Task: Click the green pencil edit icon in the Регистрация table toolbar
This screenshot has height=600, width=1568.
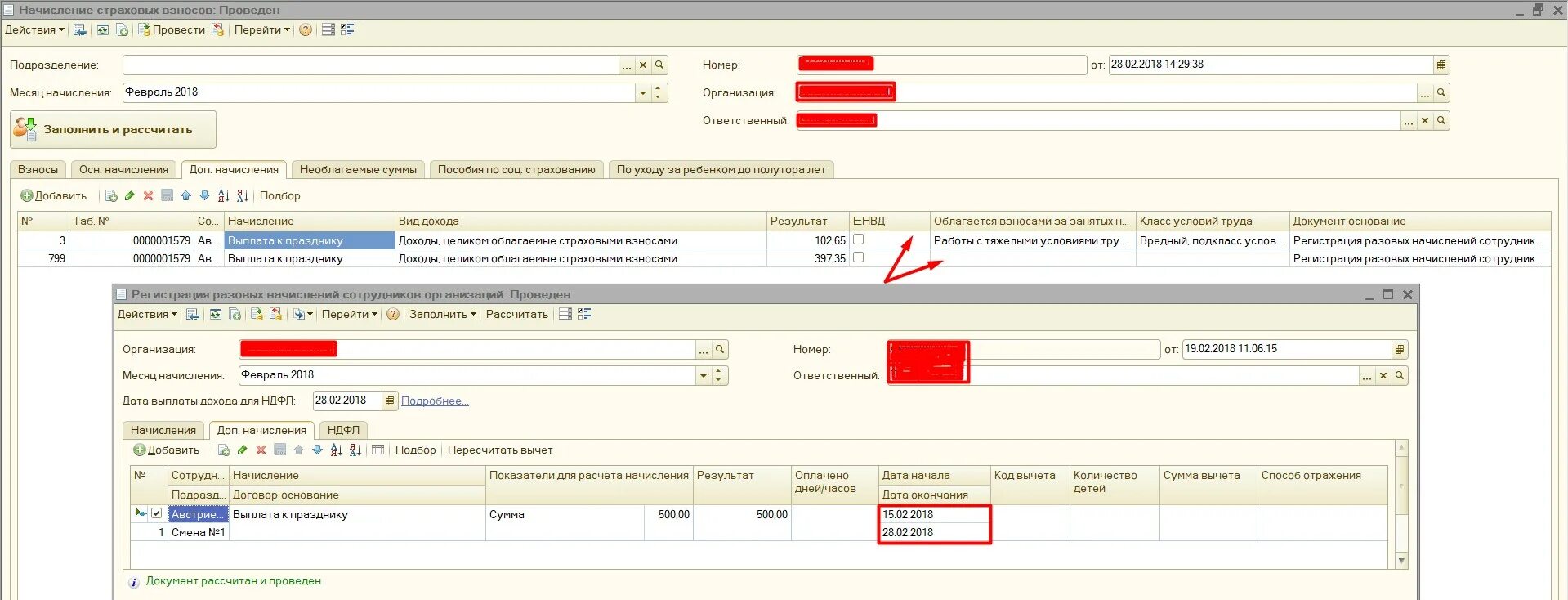Action: 242,450
